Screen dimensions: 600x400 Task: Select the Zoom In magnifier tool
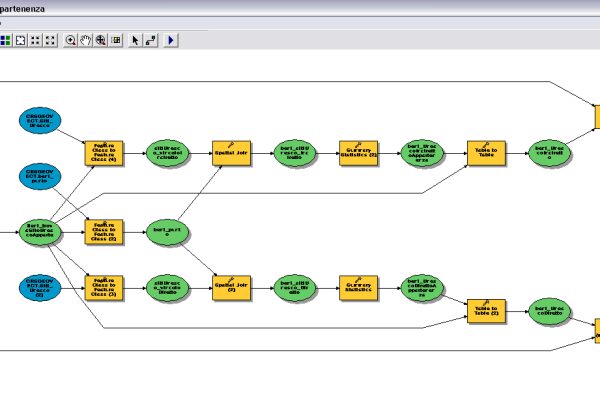(70, 40)
